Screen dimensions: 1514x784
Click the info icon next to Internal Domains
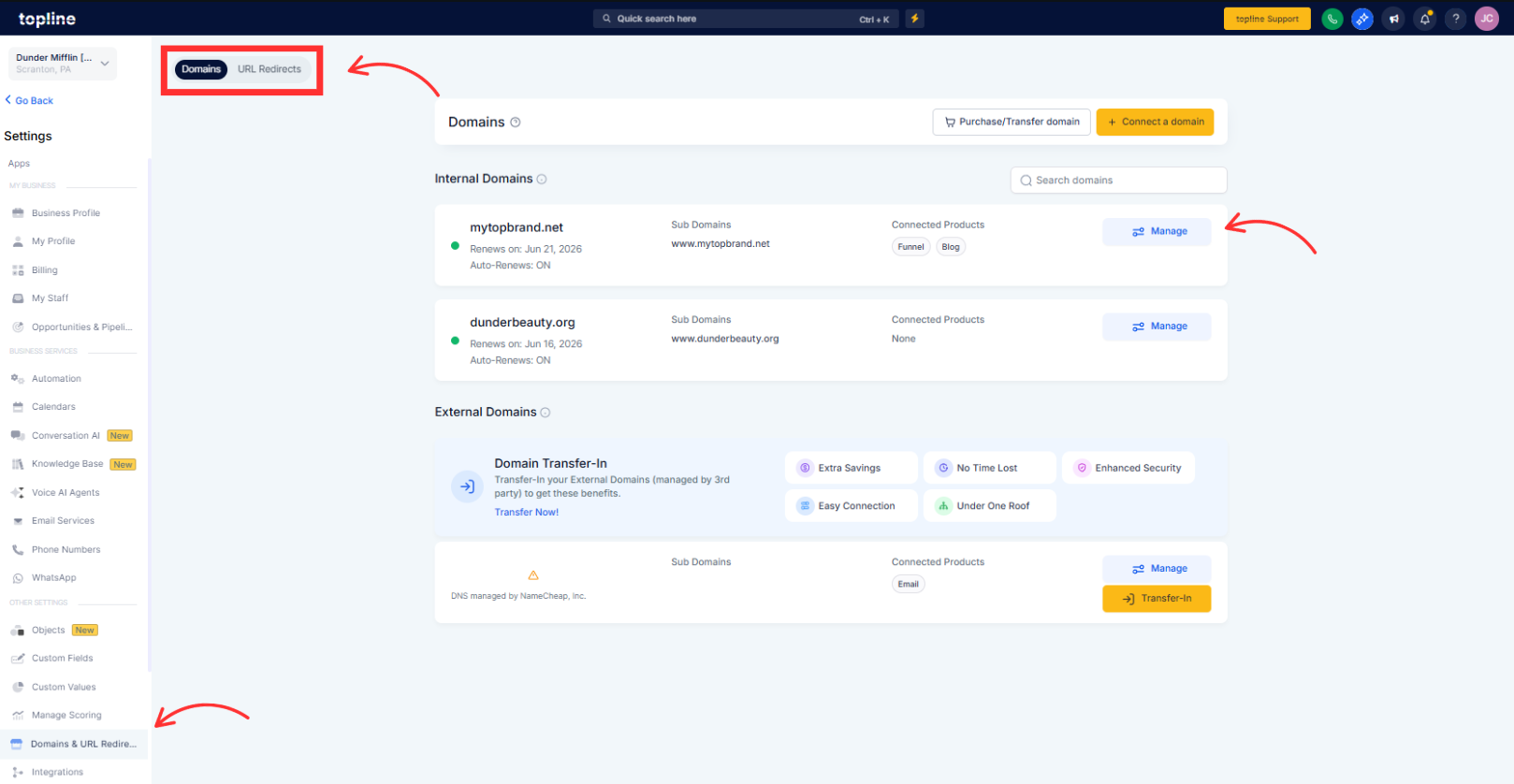tap(542, 180)
